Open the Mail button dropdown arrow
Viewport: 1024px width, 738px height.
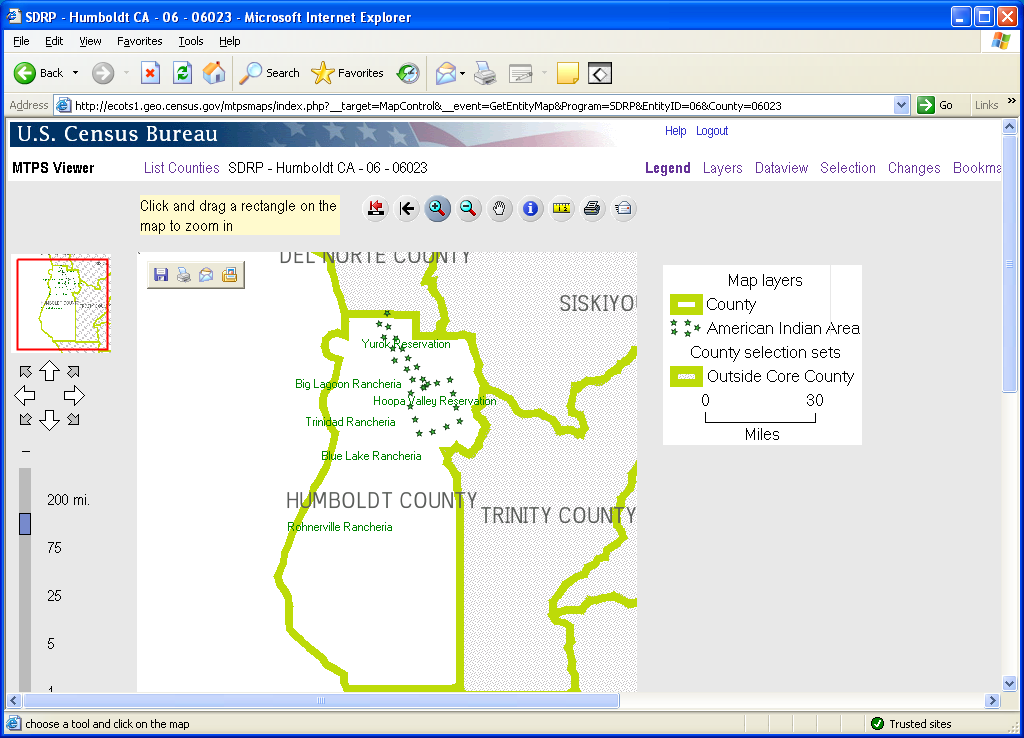(462, 73)
